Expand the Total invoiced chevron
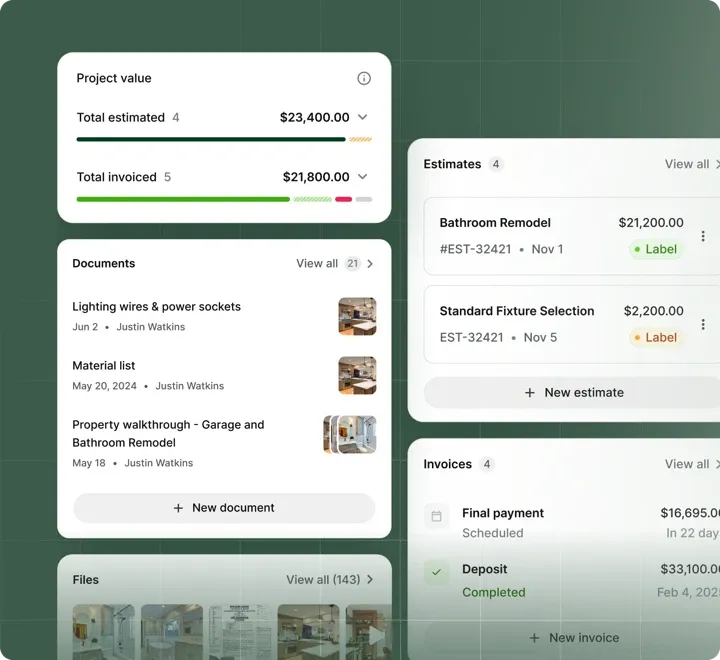720x660 pixels. [363, 177]
